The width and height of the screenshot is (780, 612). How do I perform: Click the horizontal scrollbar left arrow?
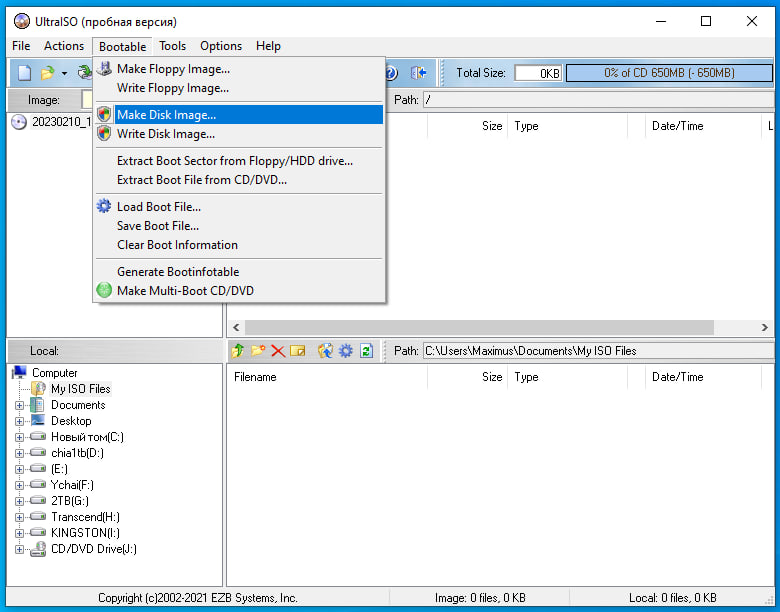236,327
